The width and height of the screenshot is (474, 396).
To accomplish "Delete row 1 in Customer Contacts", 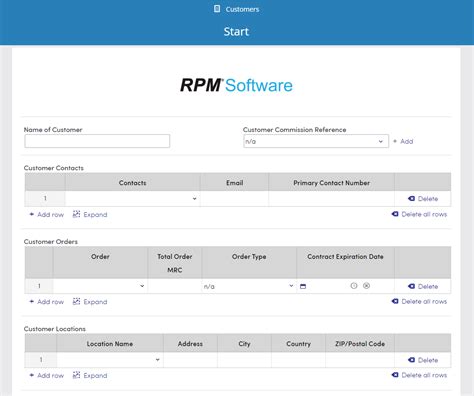I will coord(423,199).
